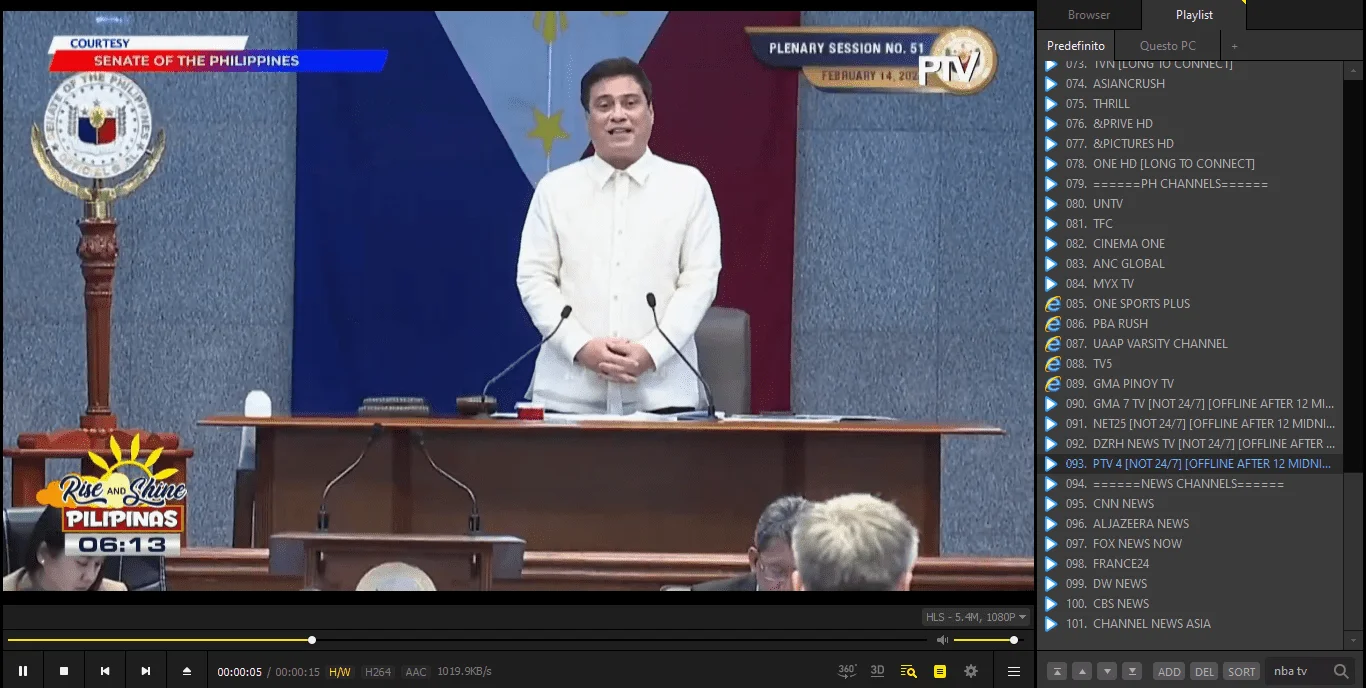Switch to the Playlist tab
Image resolution: width=1366 pixels, height=688 pixels.
1194,15
